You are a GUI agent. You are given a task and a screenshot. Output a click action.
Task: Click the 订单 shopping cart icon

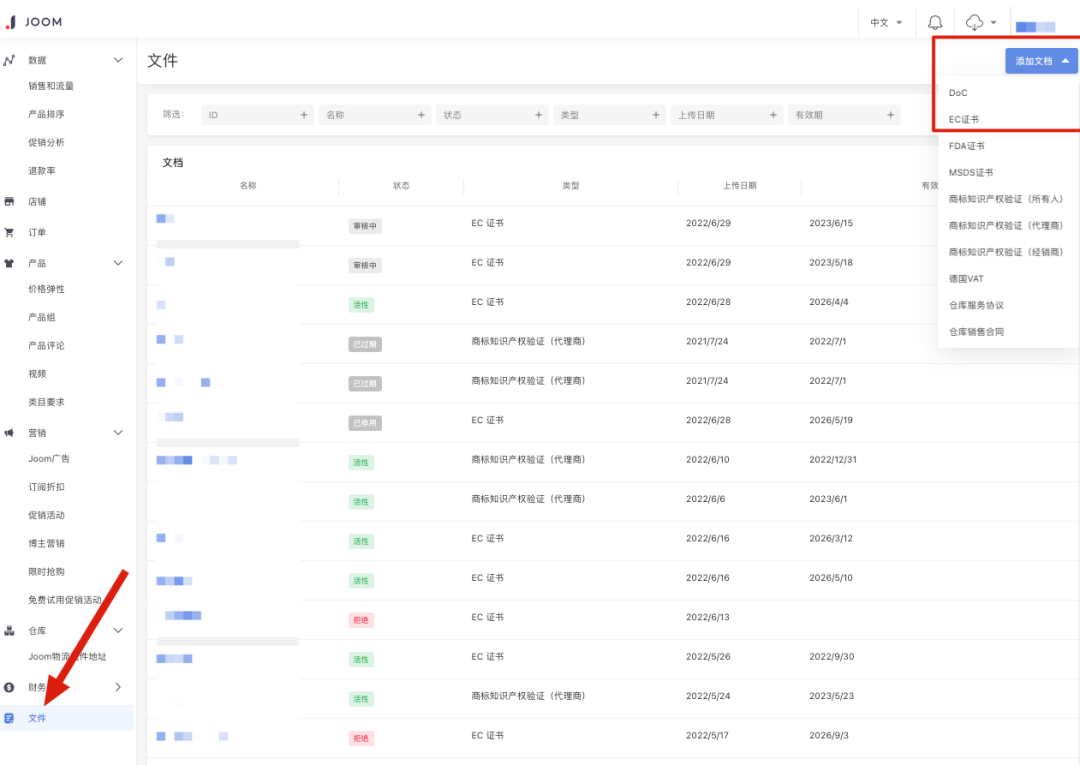10,232
